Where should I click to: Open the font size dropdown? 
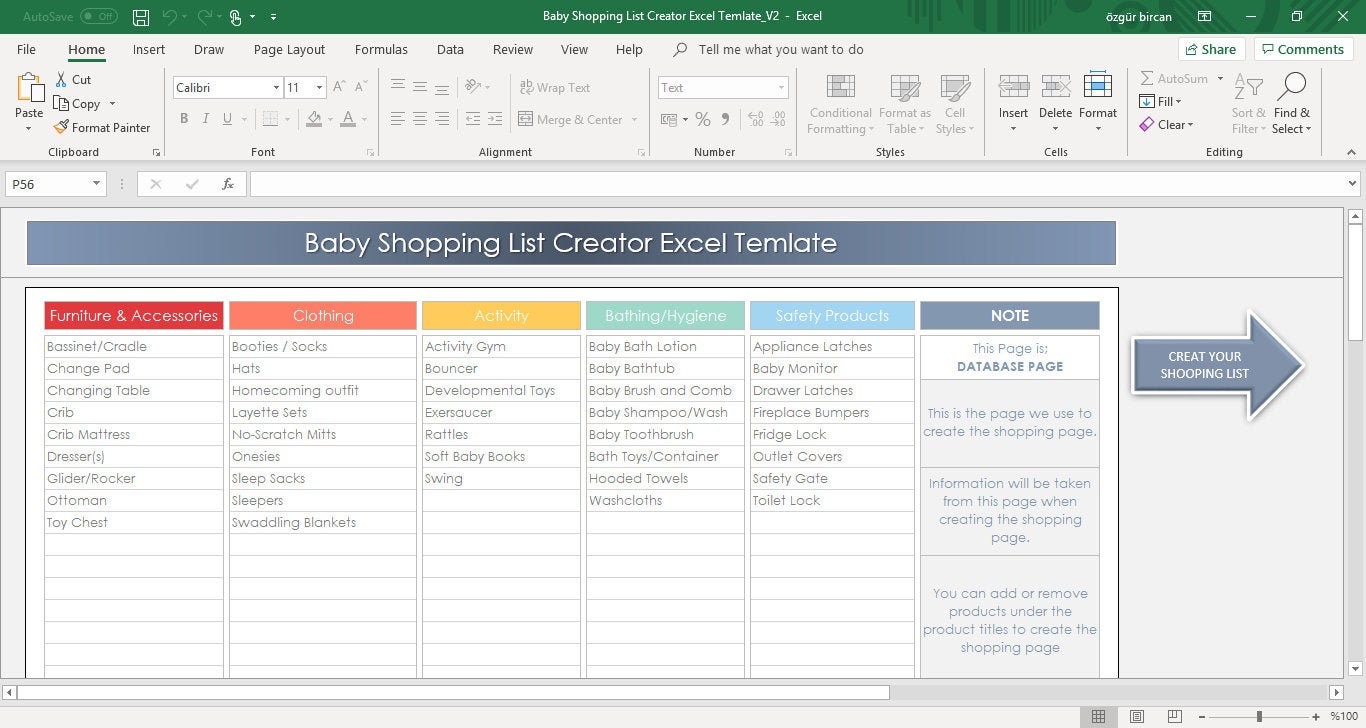coord(322,88)
